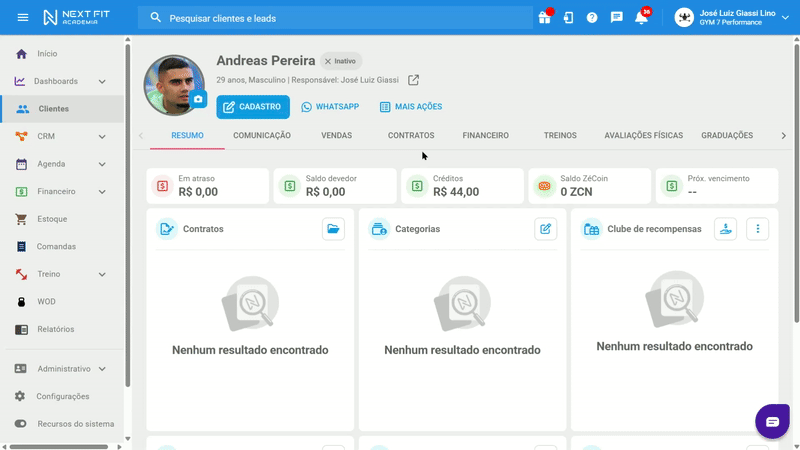This screenshot has height=450, width=800.
Task: Open the messages chat icon in header
Action: (x=616, y=18)
